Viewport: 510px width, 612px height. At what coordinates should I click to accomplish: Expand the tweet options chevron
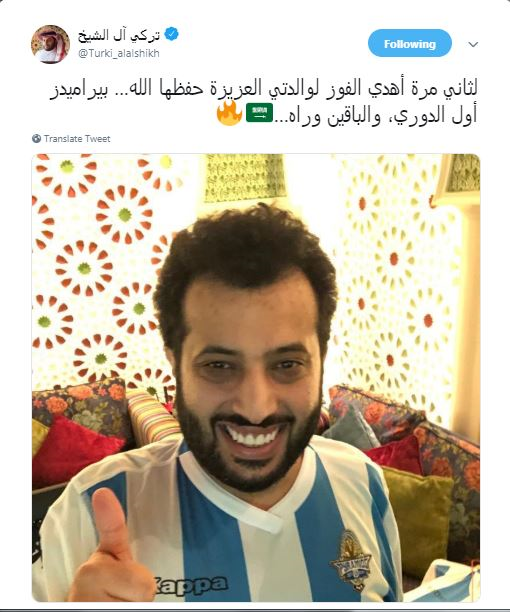click(x=473, y=44)
